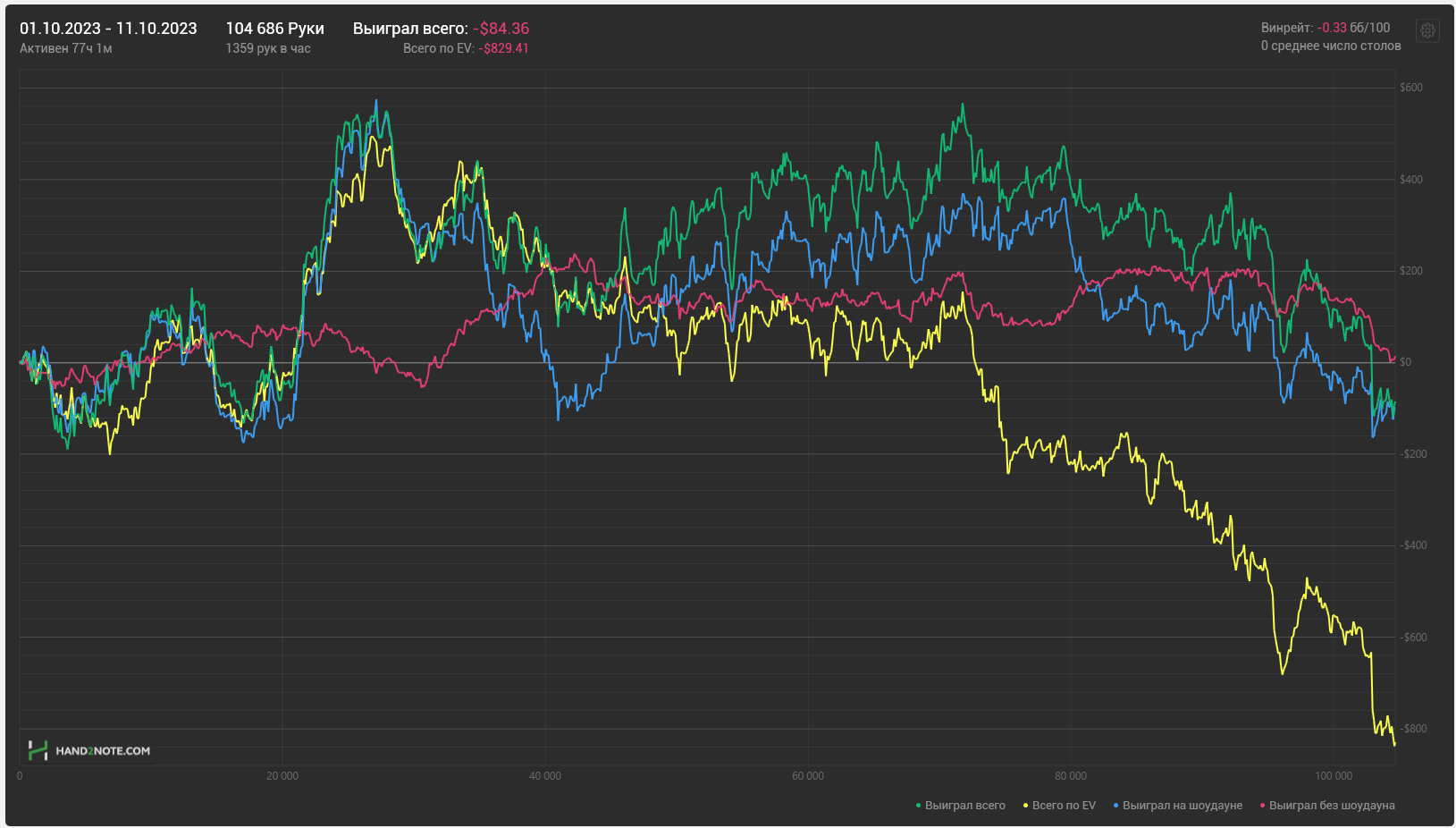Toggle the red "Выиграл без шоудауна" legend series
1456x828 pixels.
(1327, 806)
